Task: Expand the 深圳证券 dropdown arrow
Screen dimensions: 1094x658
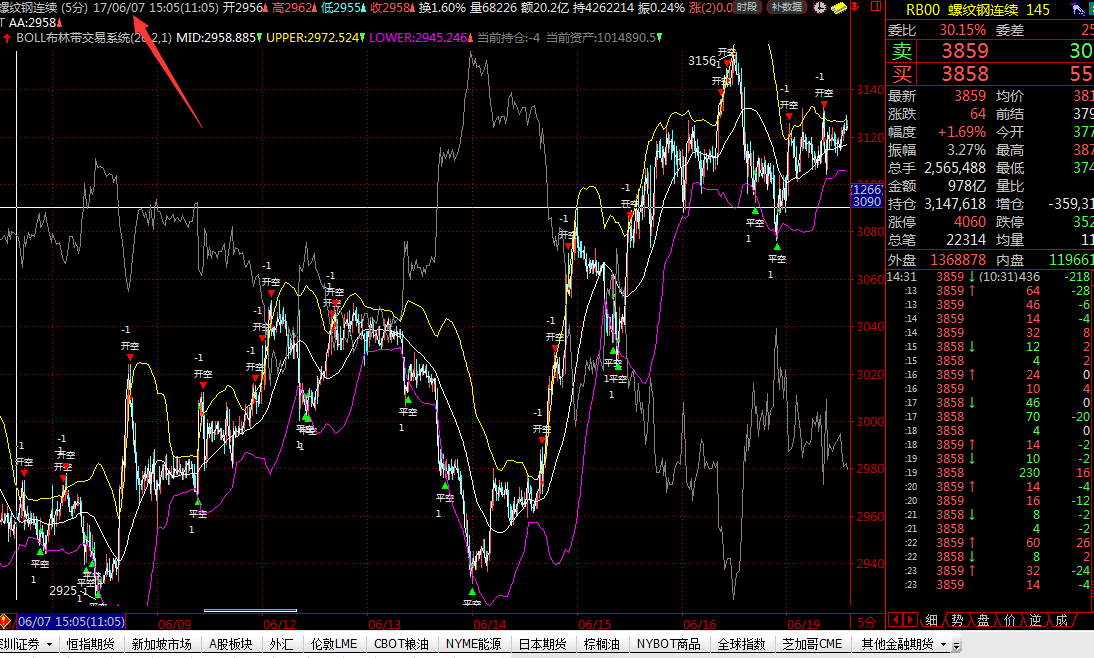Action: tap(50, 645)
